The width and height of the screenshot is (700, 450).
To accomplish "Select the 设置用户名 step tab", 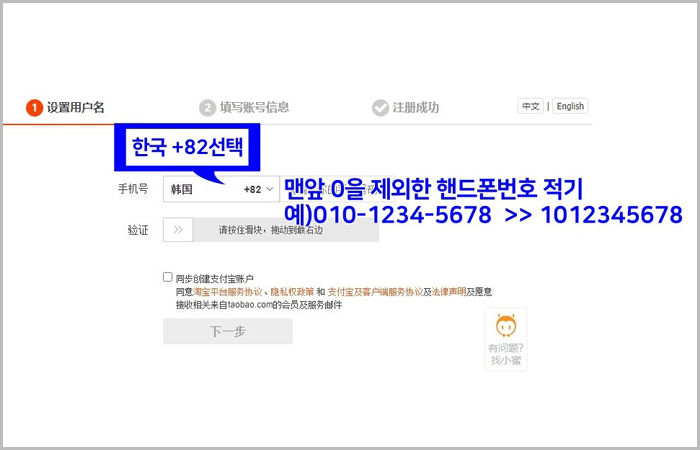I will click(76, 107).
